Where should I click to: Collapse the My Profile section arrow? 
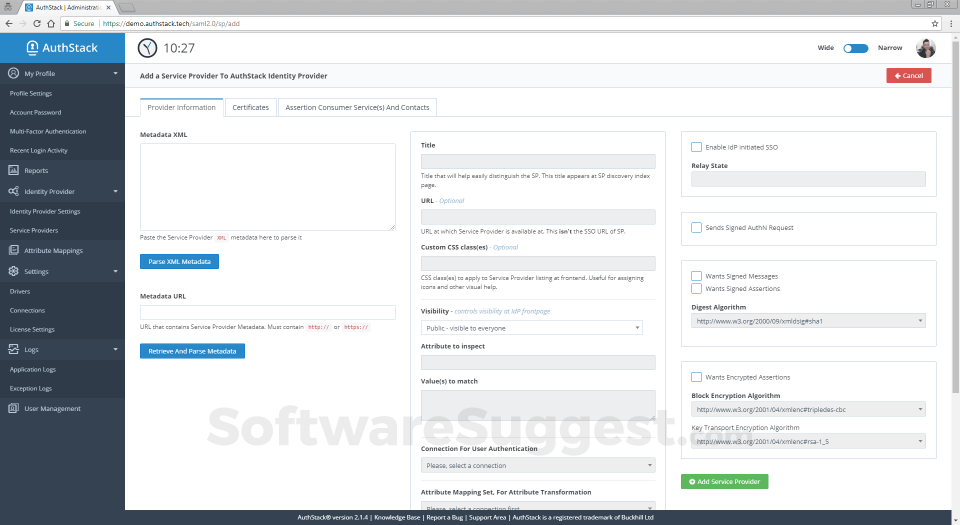(115, 73)
